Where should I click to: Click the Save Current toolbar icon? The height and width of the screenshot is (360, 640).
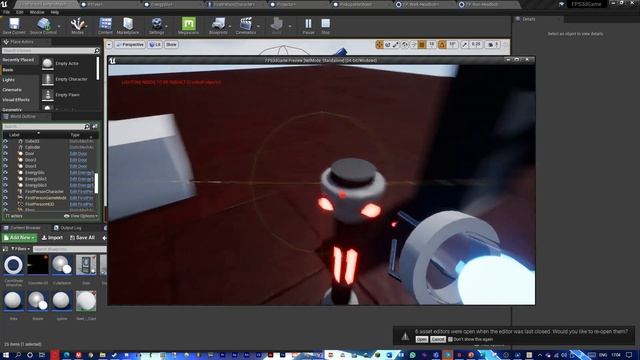pos(14,26)
